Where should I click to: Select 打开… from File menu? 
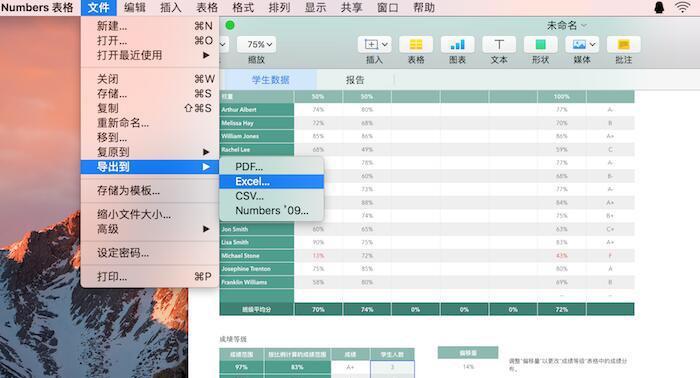(150, 41)
